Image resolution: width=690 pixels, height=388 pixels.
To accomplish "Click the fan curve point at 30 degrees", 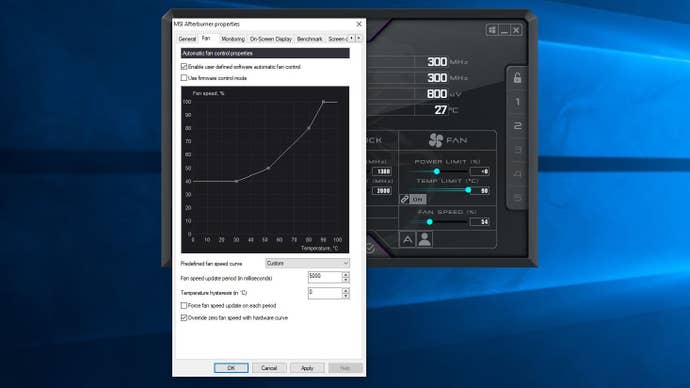I will tap(236, 181).
